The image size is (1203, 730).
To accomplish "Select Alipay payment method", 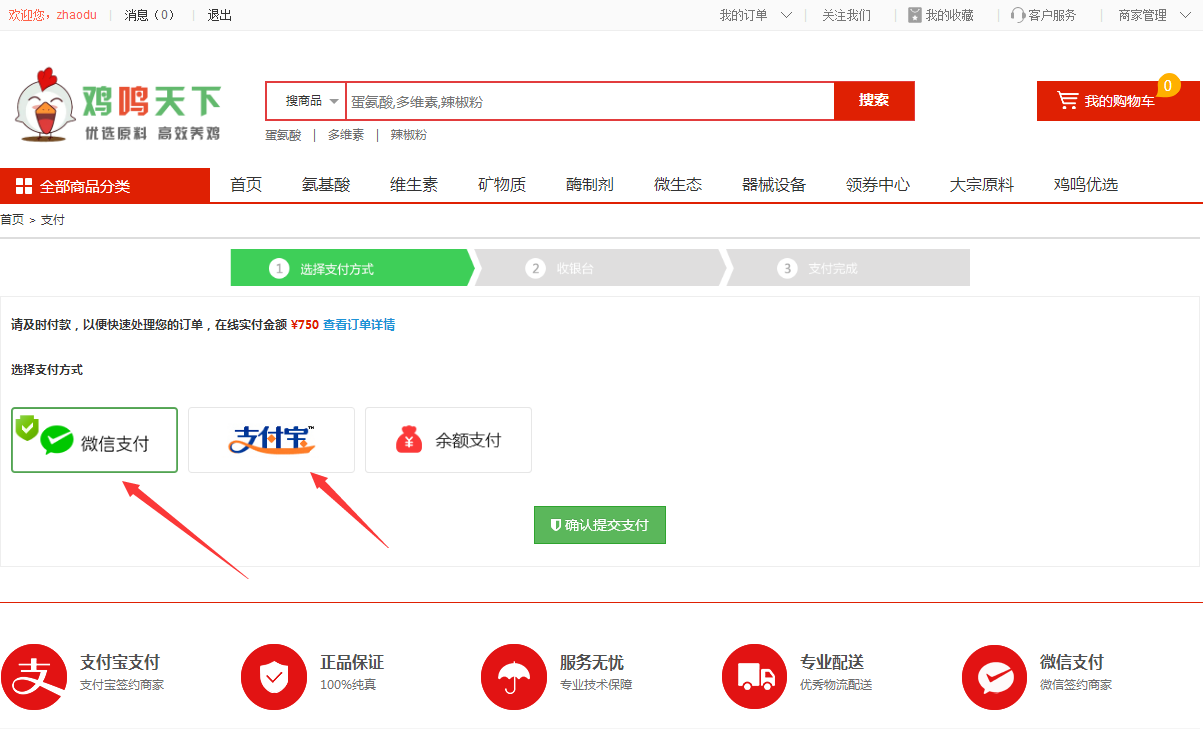I will tap(271, 440).
